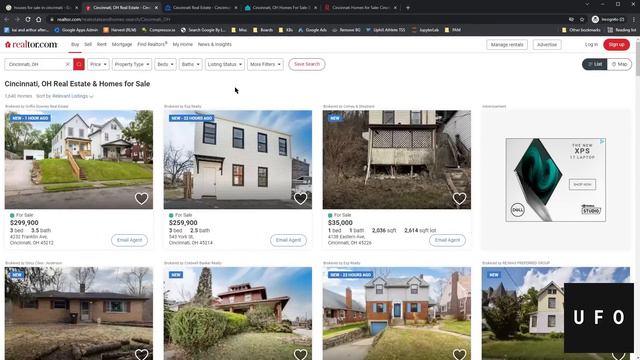Select the Sell menu item

88,44
